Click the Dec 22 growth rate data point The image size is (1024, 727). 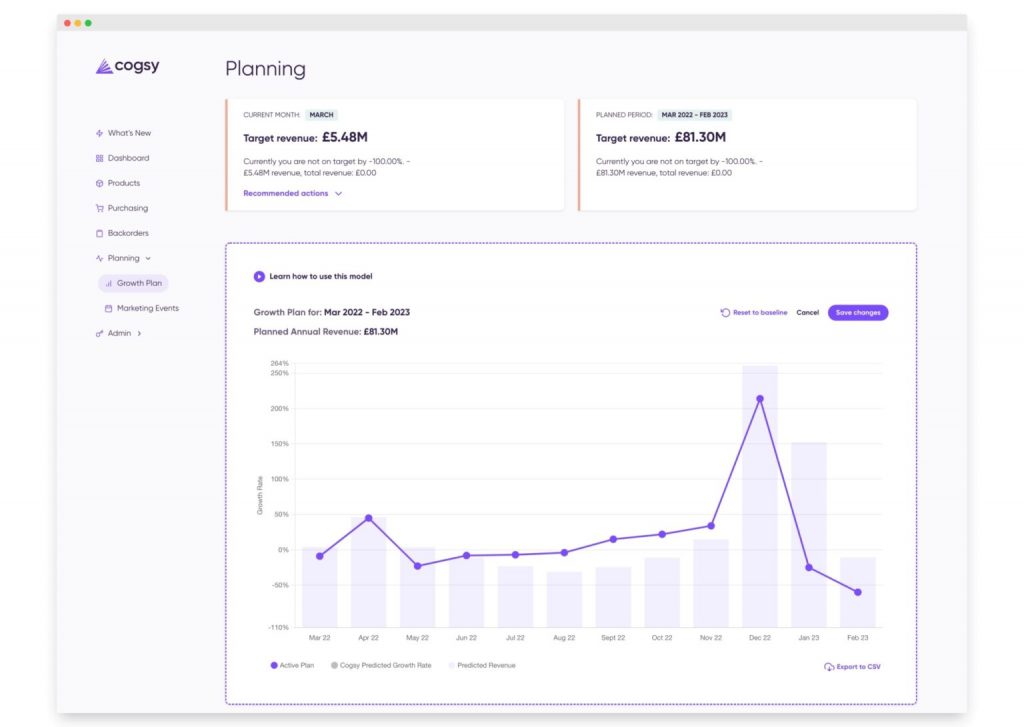[x=760, y=399]
